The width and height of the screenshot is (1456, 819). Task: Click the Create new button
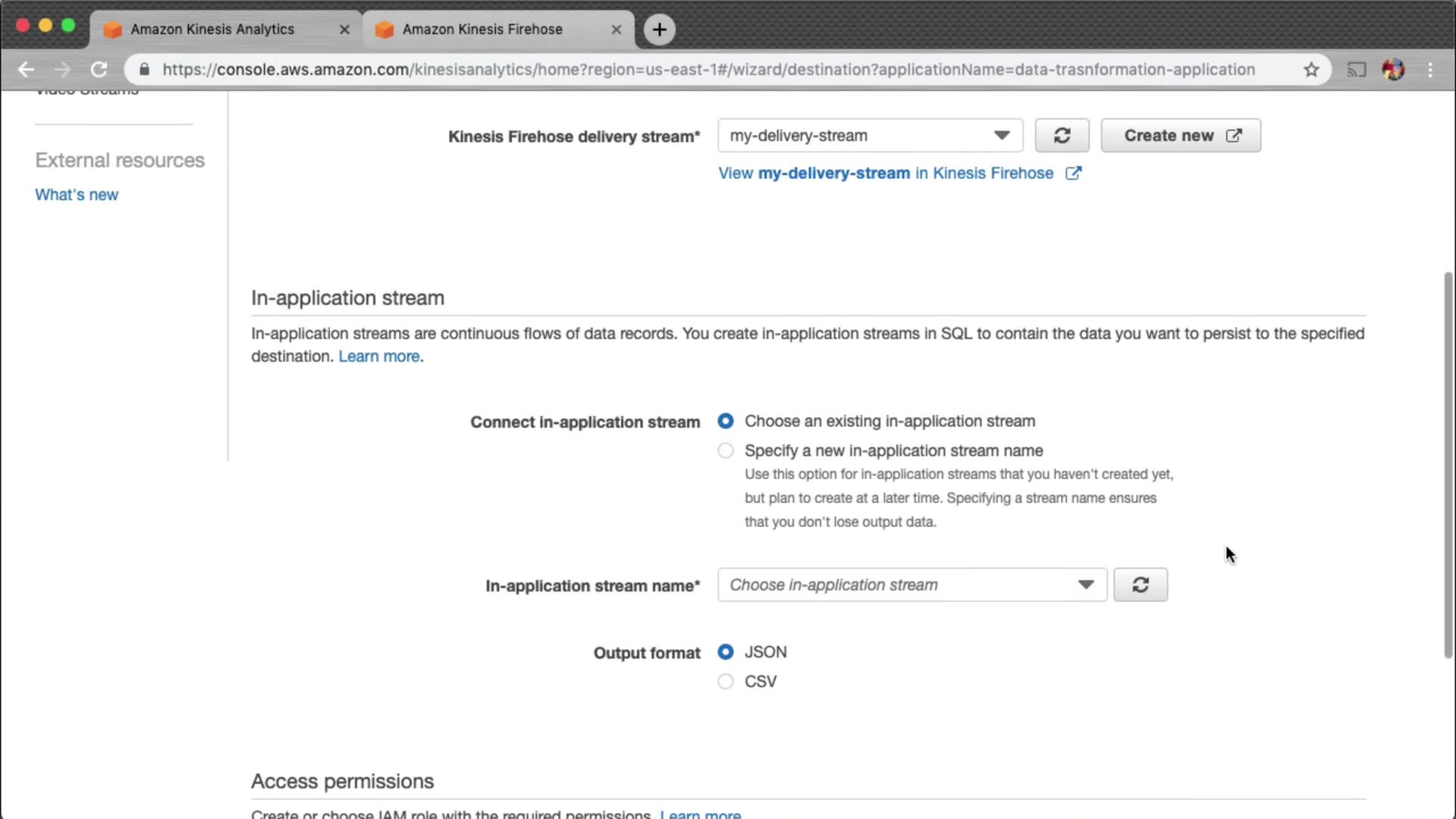tap(1181, 136)
